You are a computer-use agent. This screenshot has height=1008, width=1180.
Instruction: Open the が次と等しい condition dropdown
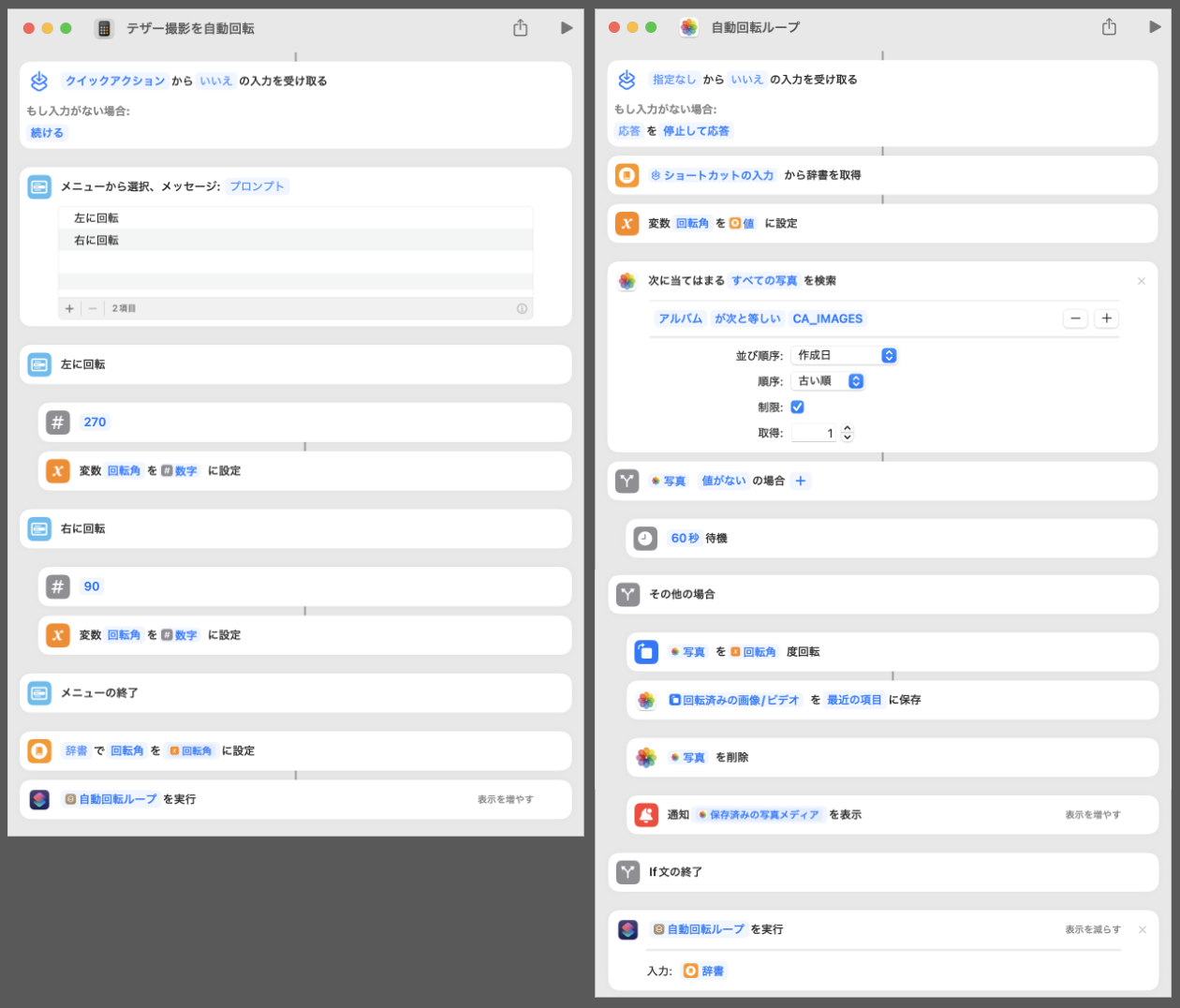click(747, 319)
